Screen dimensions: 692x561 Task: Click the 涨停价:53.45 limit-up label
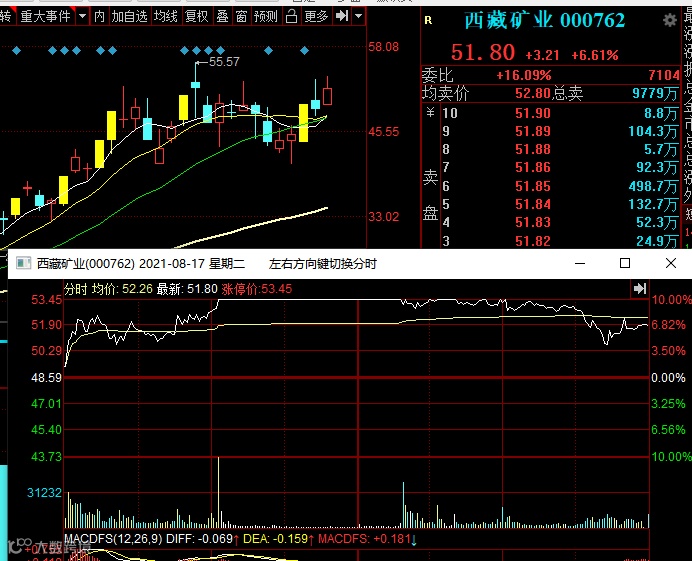tap(256, 289)
